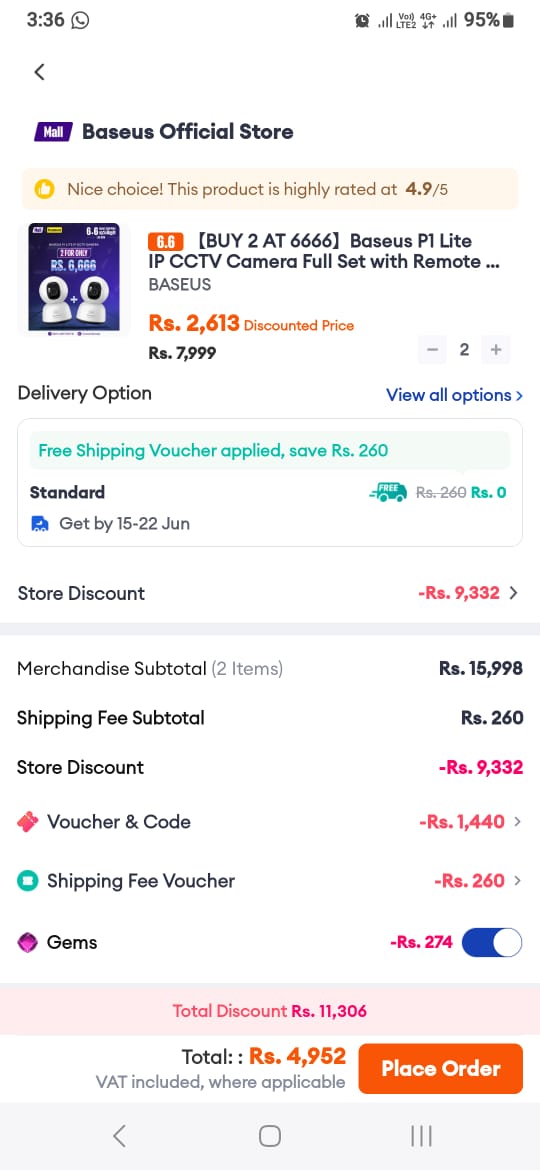Open Voucher & Code selection chevron
Viewport: 540px width, 1170px height.
tap(517, 822)
